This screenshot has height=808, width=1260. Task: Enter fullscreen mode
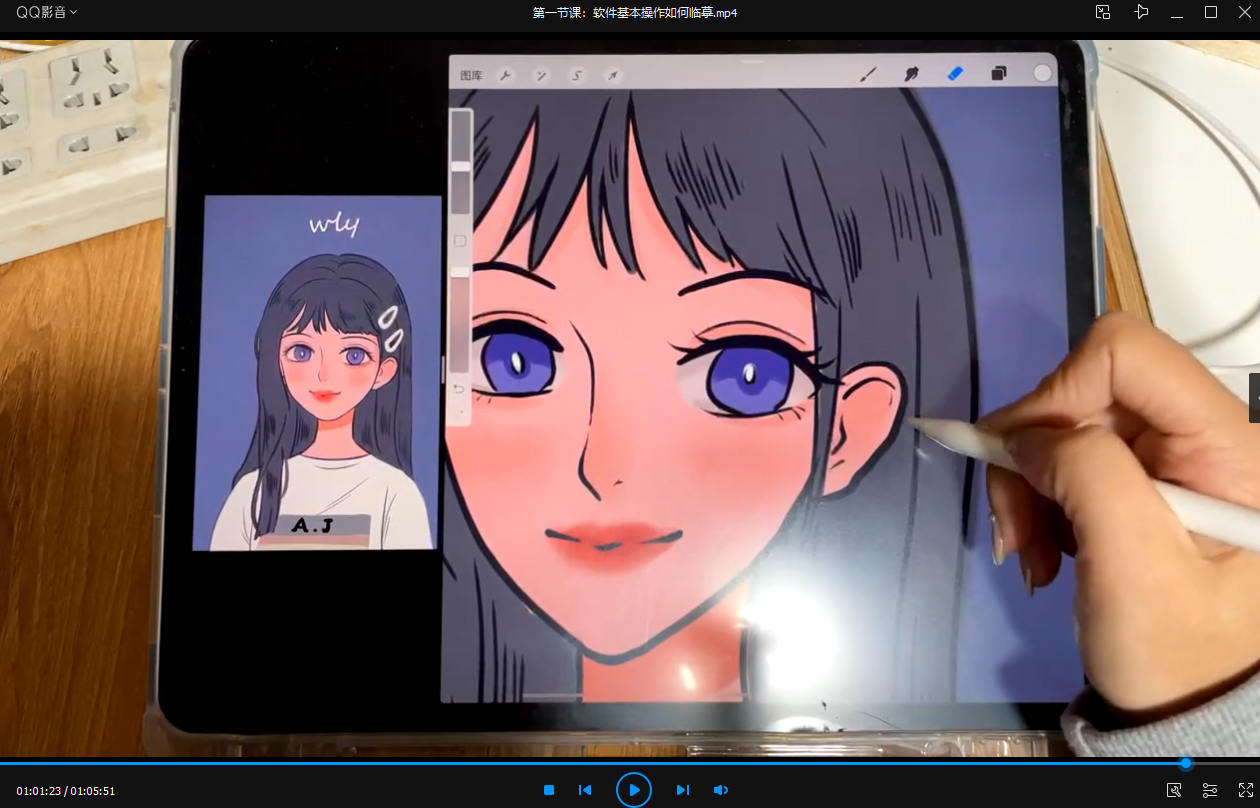coord(1245,790)
